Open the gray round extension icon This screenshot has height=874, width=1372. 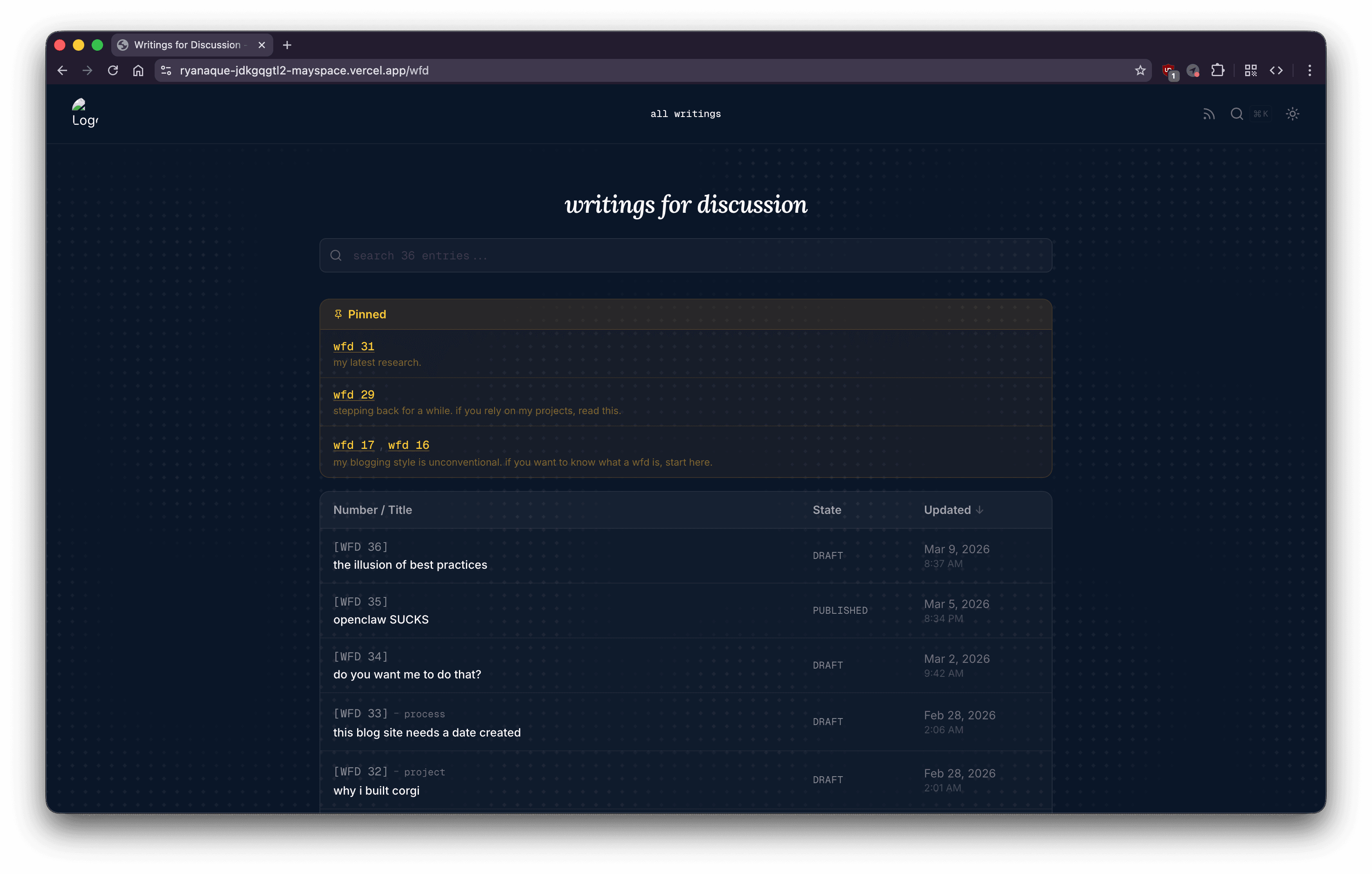point(1192,71)
